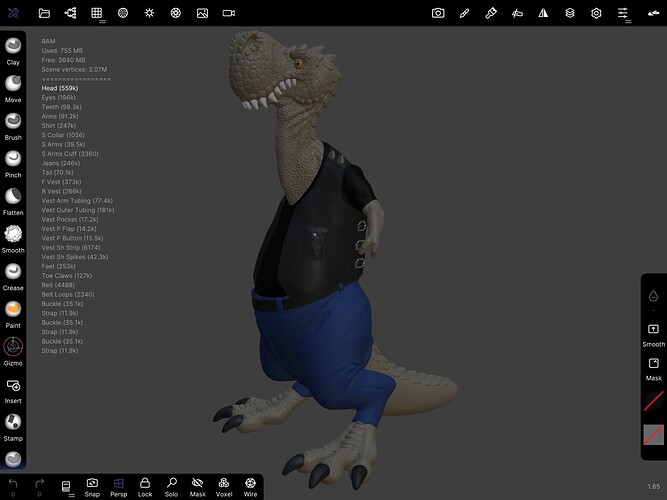Open the tools menu icon in top-left corner
The image size is (667, 500).
13,13
